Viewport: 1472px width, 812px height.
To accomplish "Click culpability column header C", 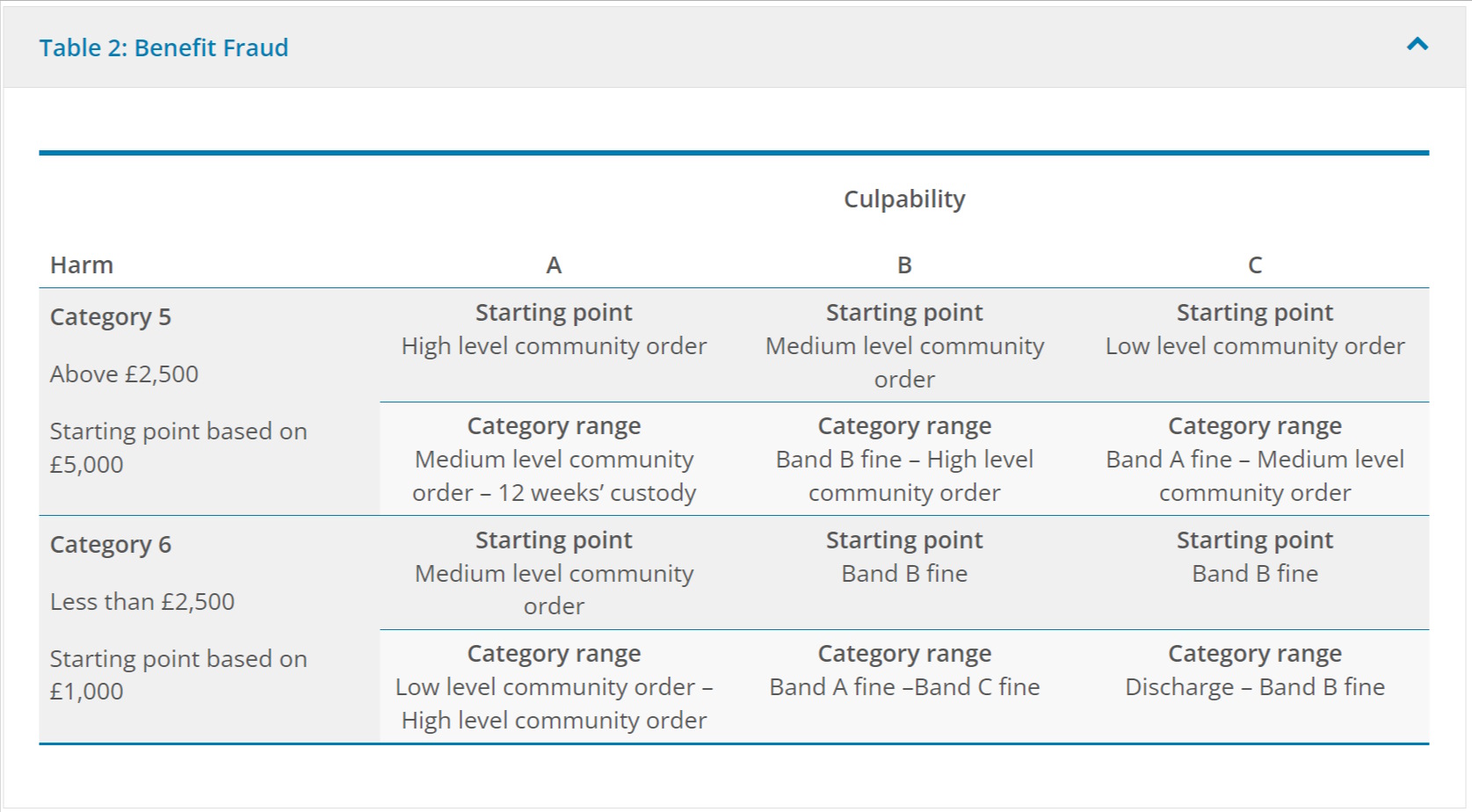I will coord(1254,265).
